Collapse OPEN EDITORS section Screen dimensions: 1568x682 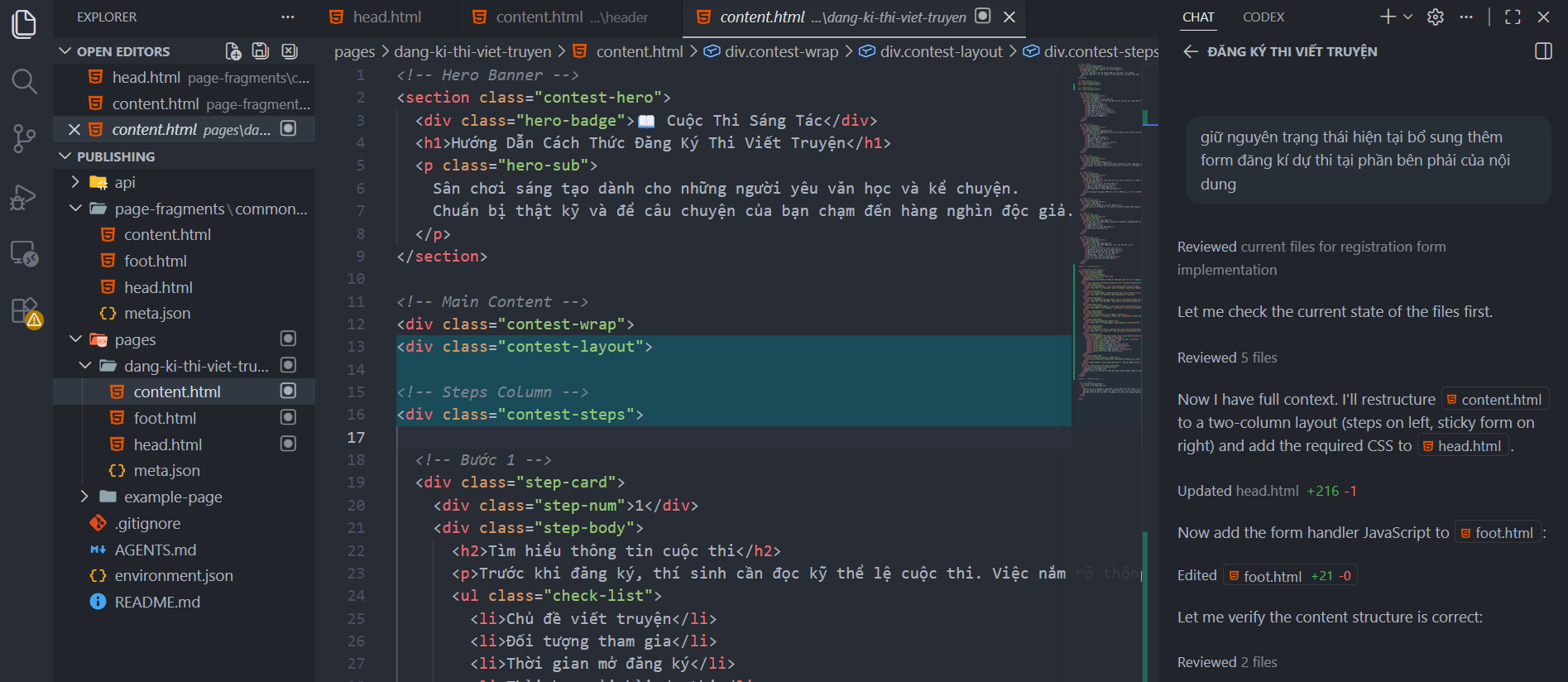[66, 51]
